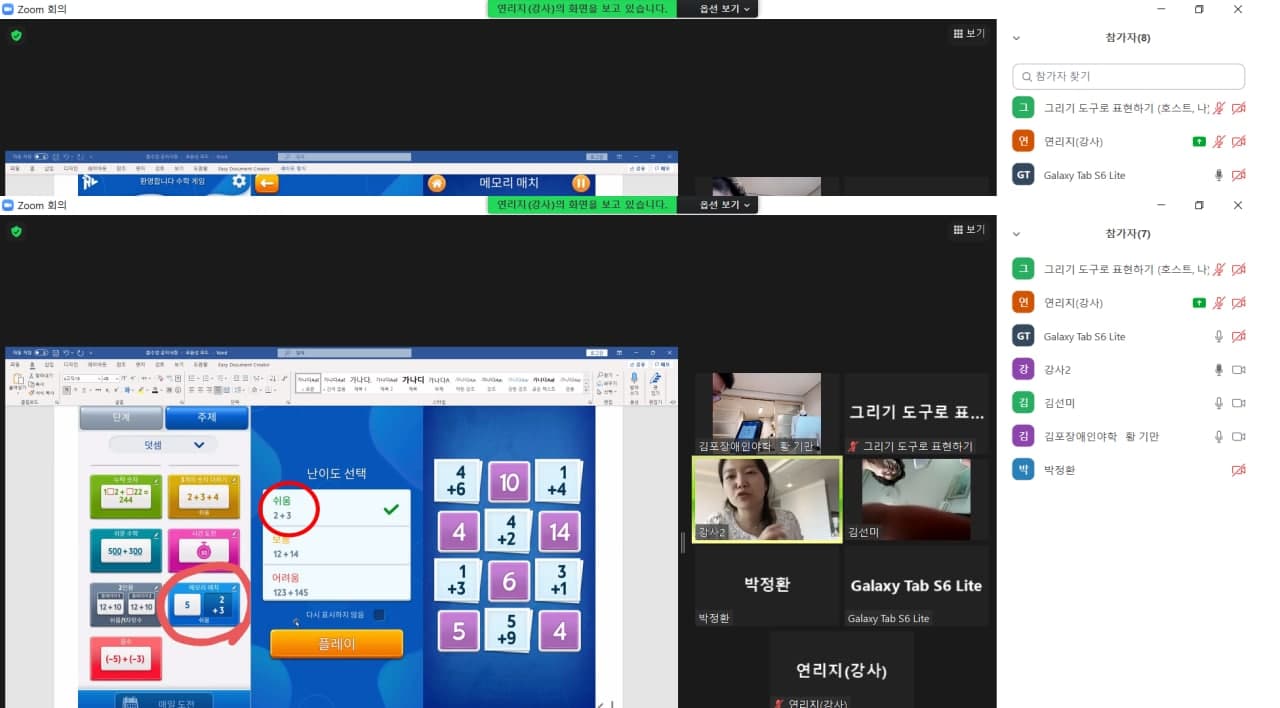This screenshot has height=708, width=1280.
Task: Flip the purple 5 memory card
Action: [458, 631]
